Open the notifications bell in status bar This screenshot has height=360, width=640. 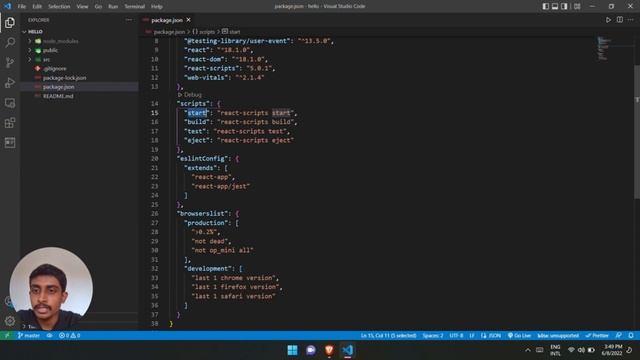pyautogui.click(x=631, y=336)
